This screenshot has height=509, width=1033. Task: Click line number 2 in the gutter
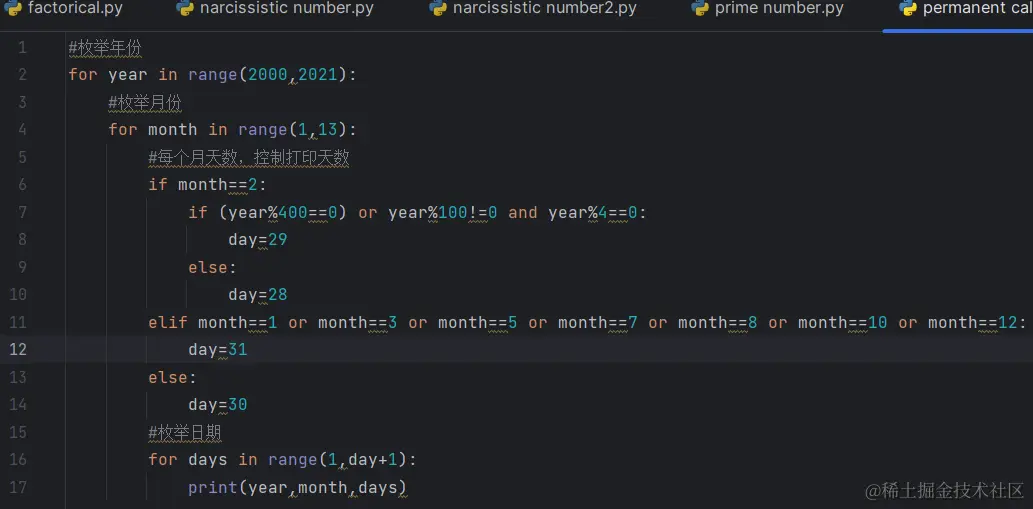(23, 74)
